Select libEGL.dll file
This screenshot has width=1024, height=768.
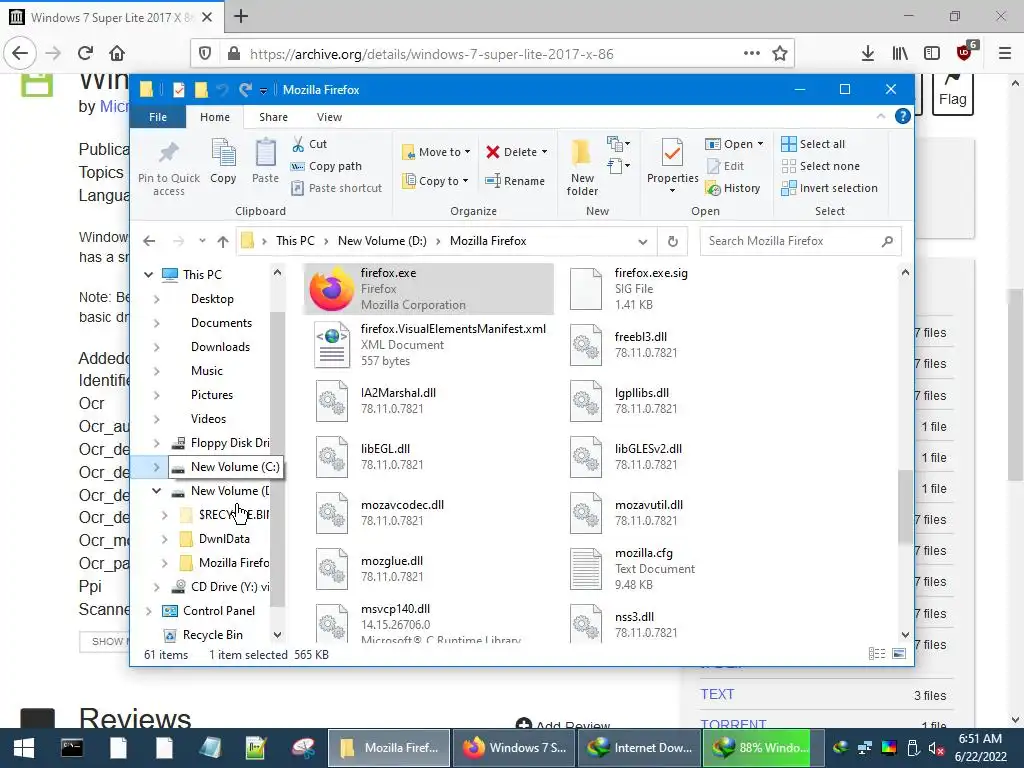click(x=428, y=456)
